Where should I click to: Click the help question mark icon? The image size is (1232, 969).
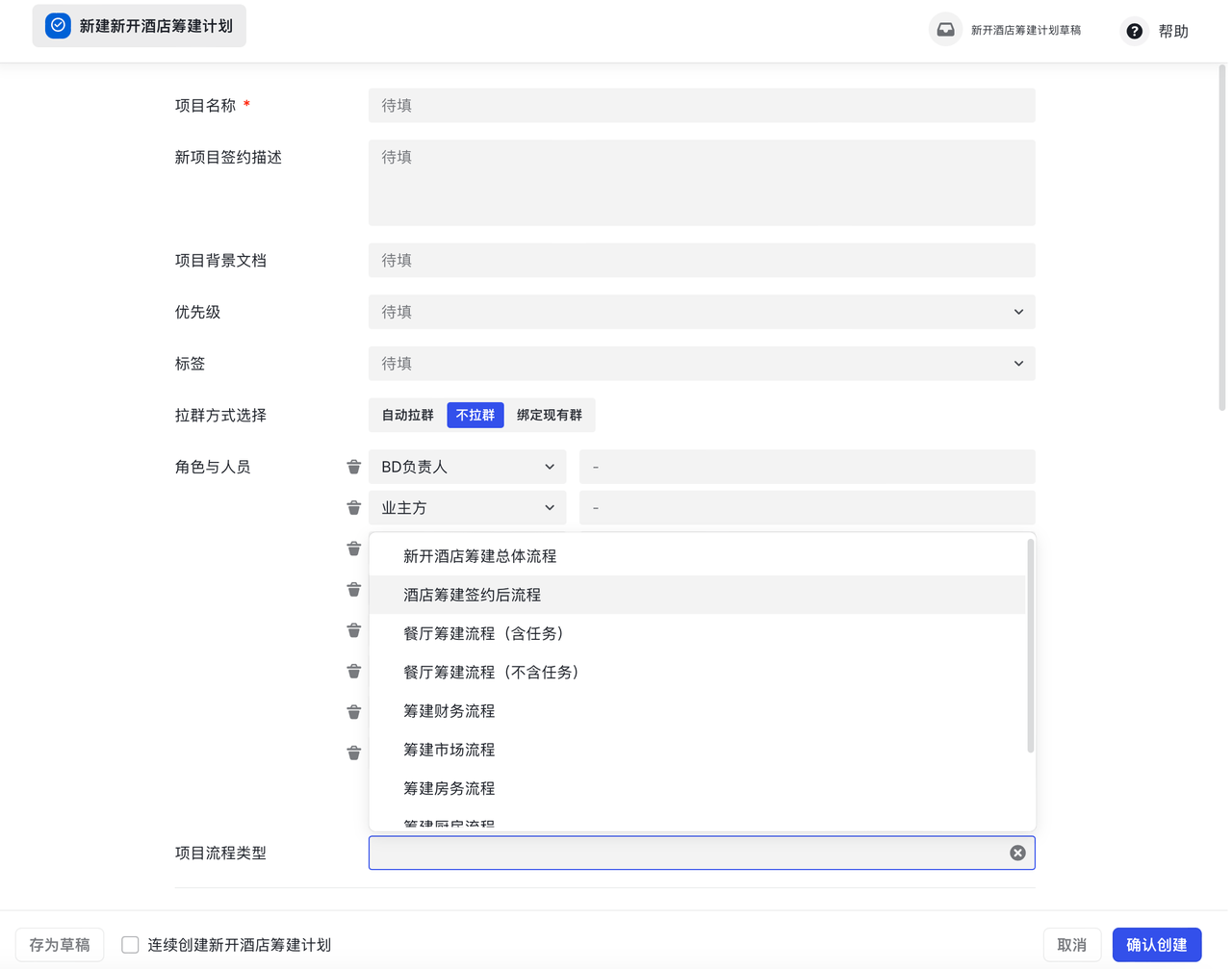coord(1135,31)
